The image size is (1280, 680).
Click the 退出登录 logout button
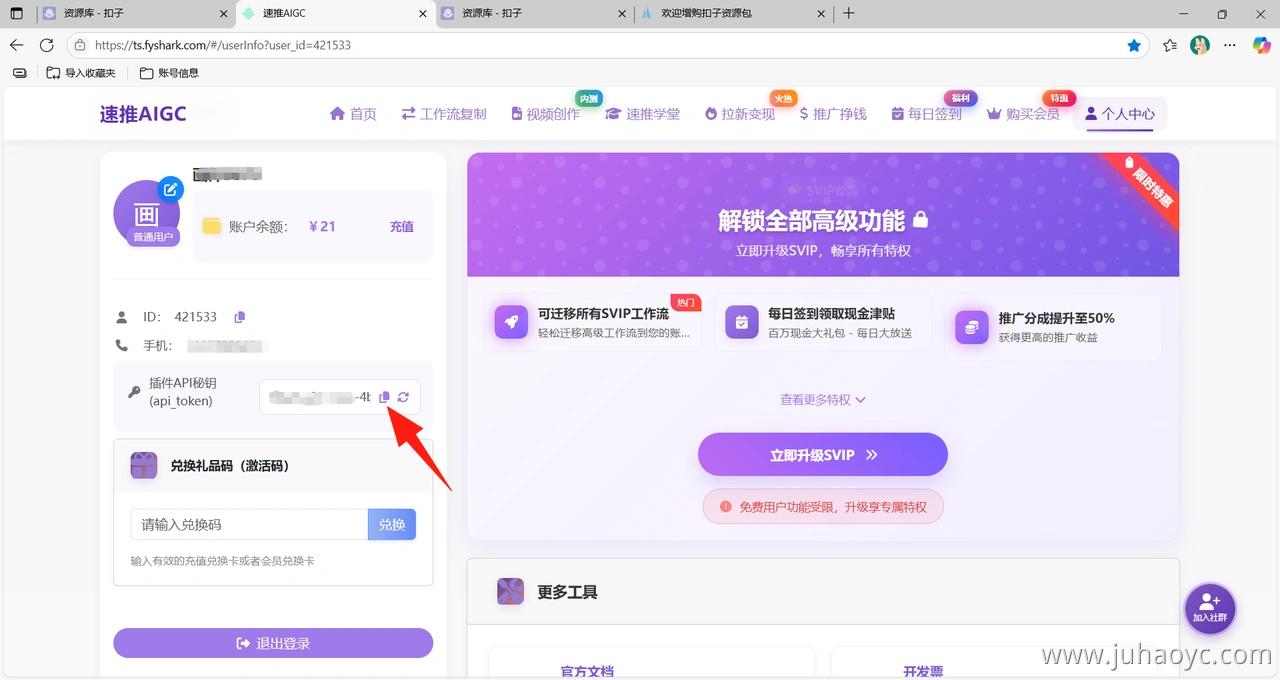pyautogui.click(x=273, y=643)
